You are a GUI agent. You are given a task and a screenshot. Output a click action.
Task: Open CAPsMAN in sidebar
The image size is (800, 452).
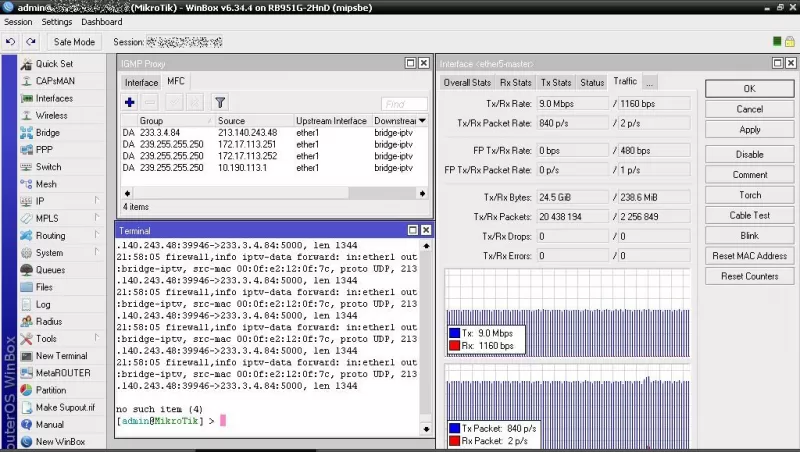pyautogui.click(x=55, y=81)
